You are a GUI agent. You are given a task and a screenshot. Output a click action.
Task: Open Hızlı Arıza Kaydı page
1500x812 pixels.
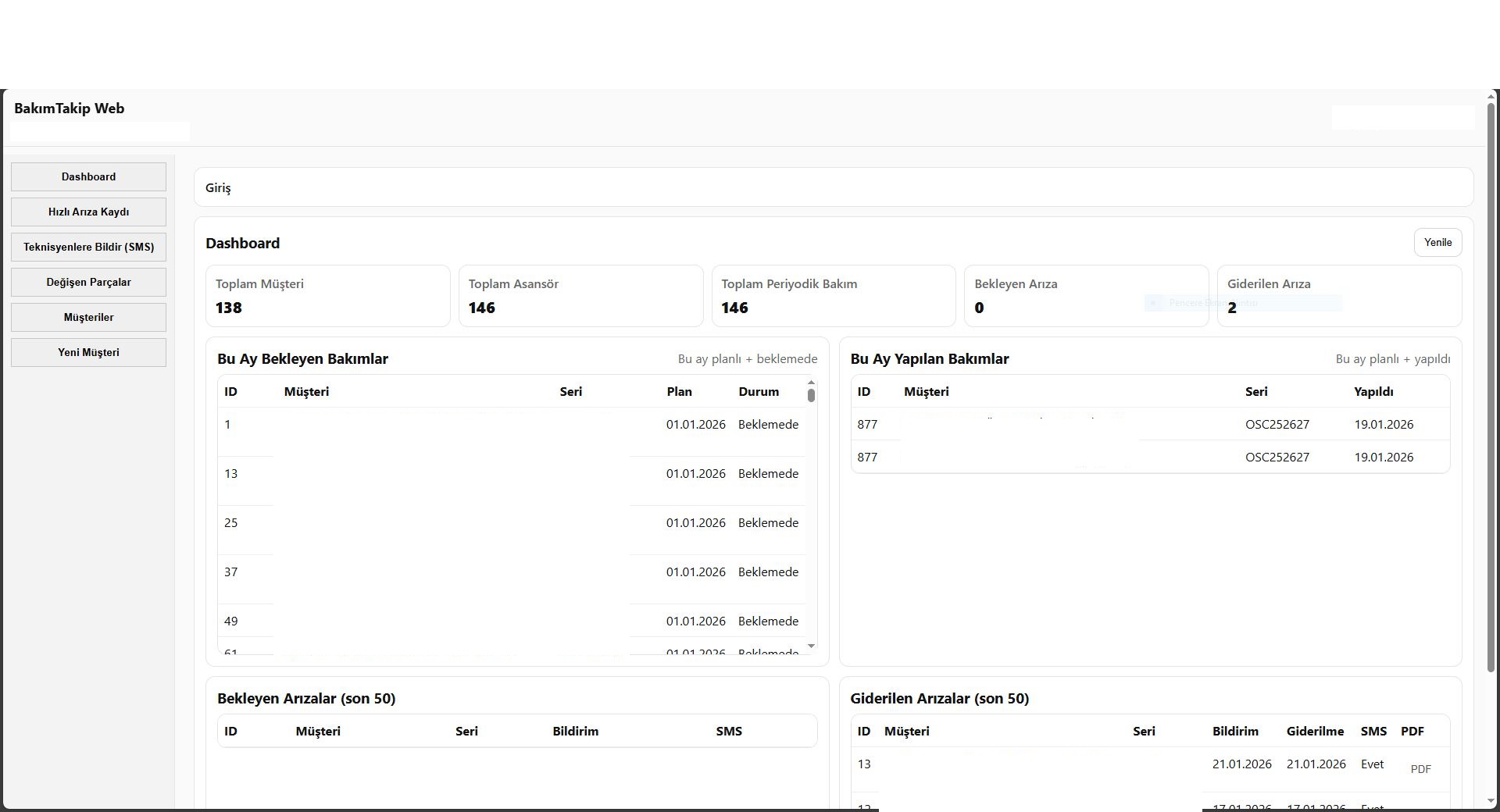click(88, 212)
